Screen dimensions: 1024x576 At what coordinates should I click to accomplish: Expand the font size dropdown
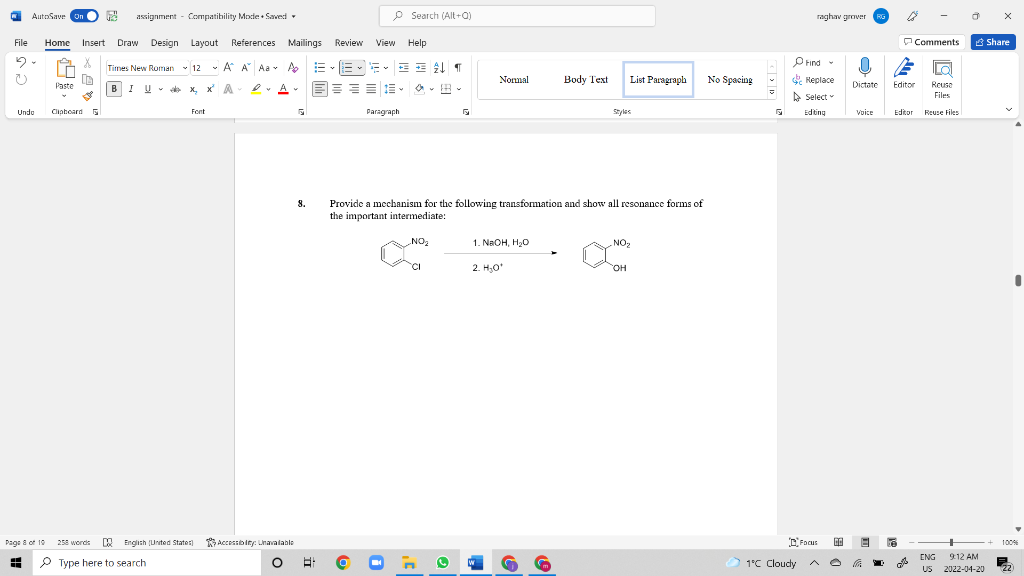[214, 68]
